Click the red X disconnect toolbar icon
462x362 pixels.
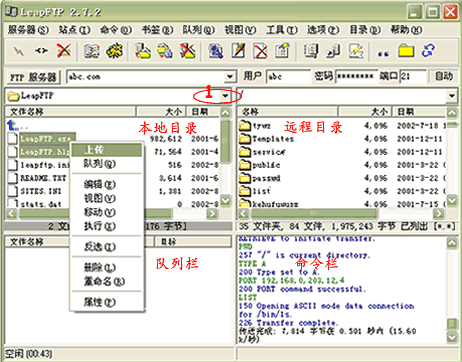click(x=63, y=51)
